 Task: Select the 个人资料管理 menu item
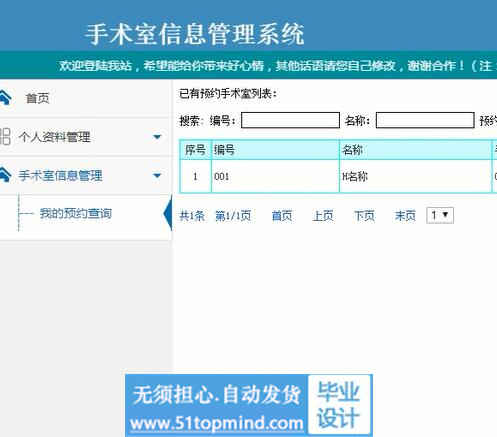(x=55, y=137)
